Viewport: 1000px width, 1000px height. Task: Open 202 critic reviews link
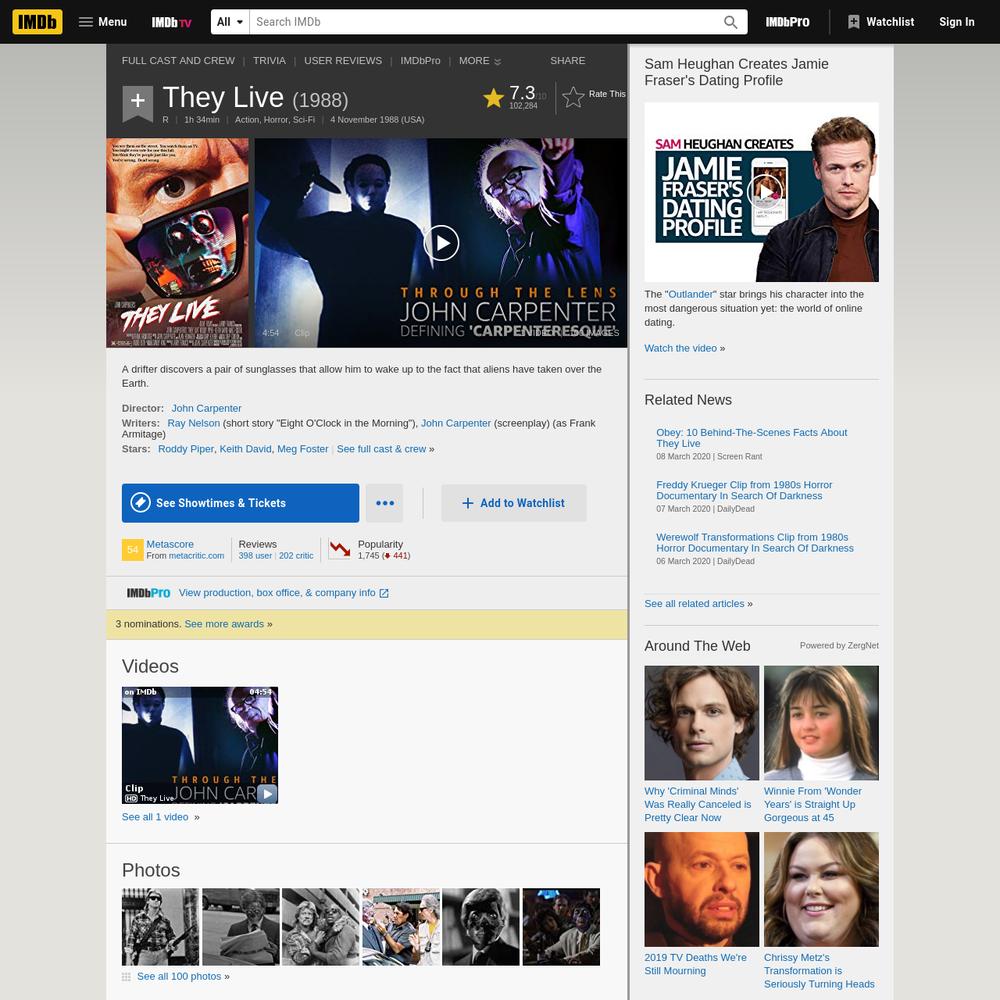coord(296,555)
